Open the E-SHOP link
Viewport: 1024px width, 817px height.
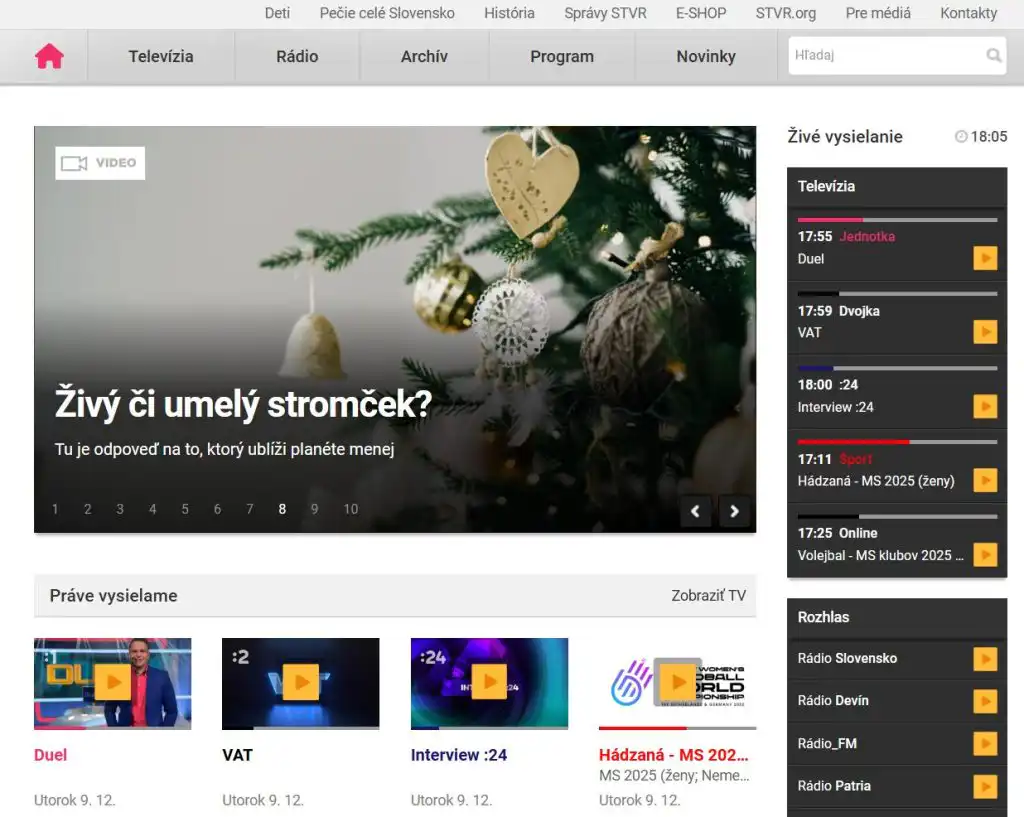(x=701, y=13)
